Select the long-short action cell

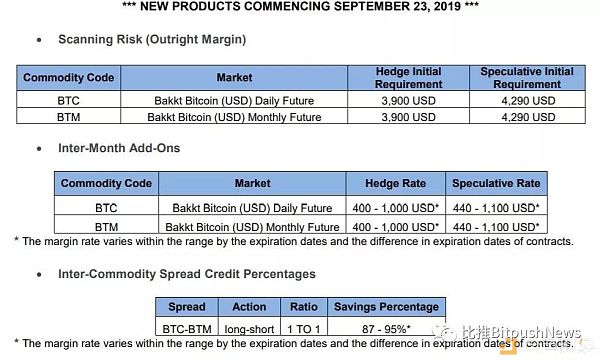point(249,329)
